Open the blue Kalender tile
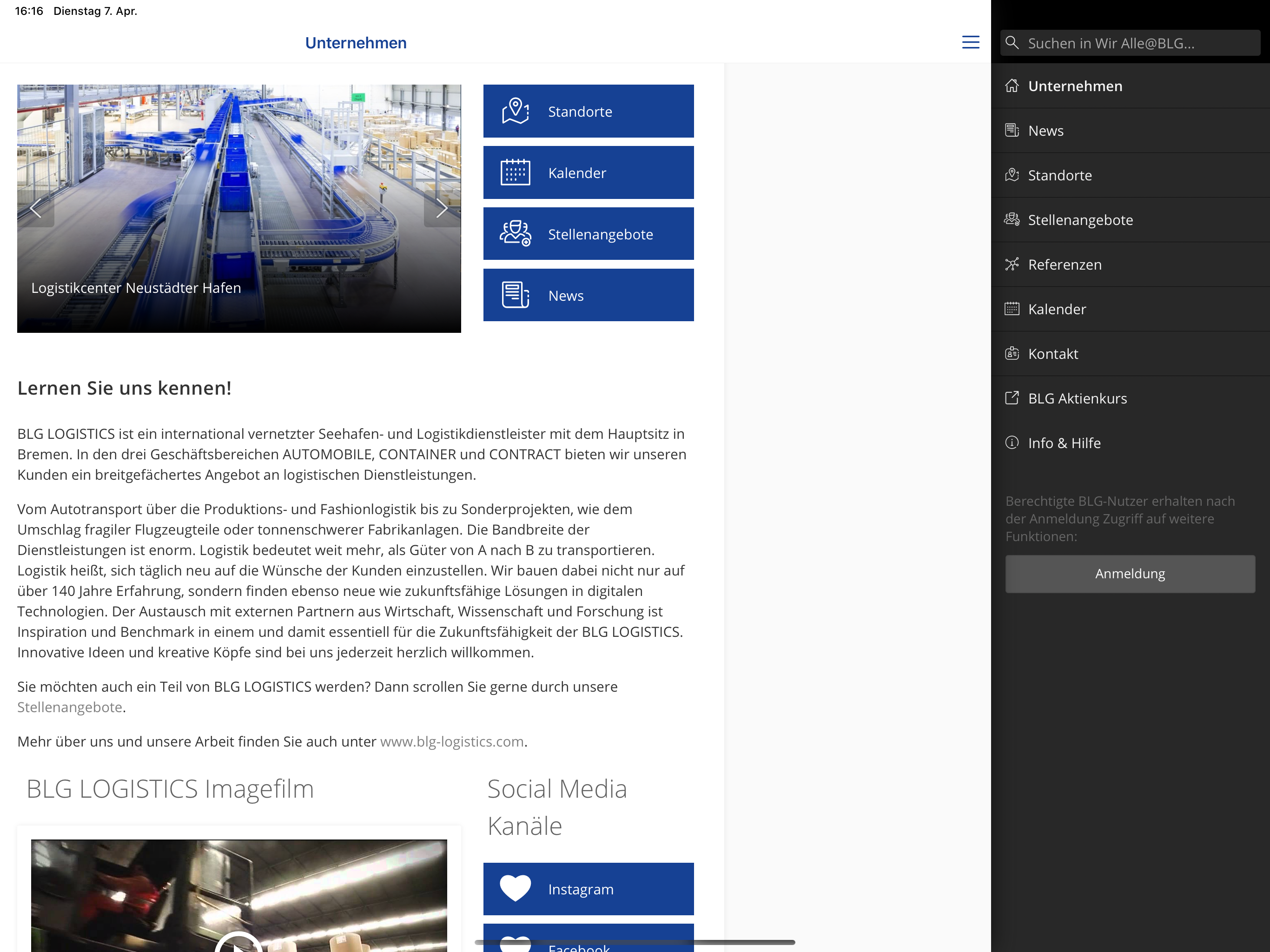This screenshot has height=952, width=1270. click(589, 172)
